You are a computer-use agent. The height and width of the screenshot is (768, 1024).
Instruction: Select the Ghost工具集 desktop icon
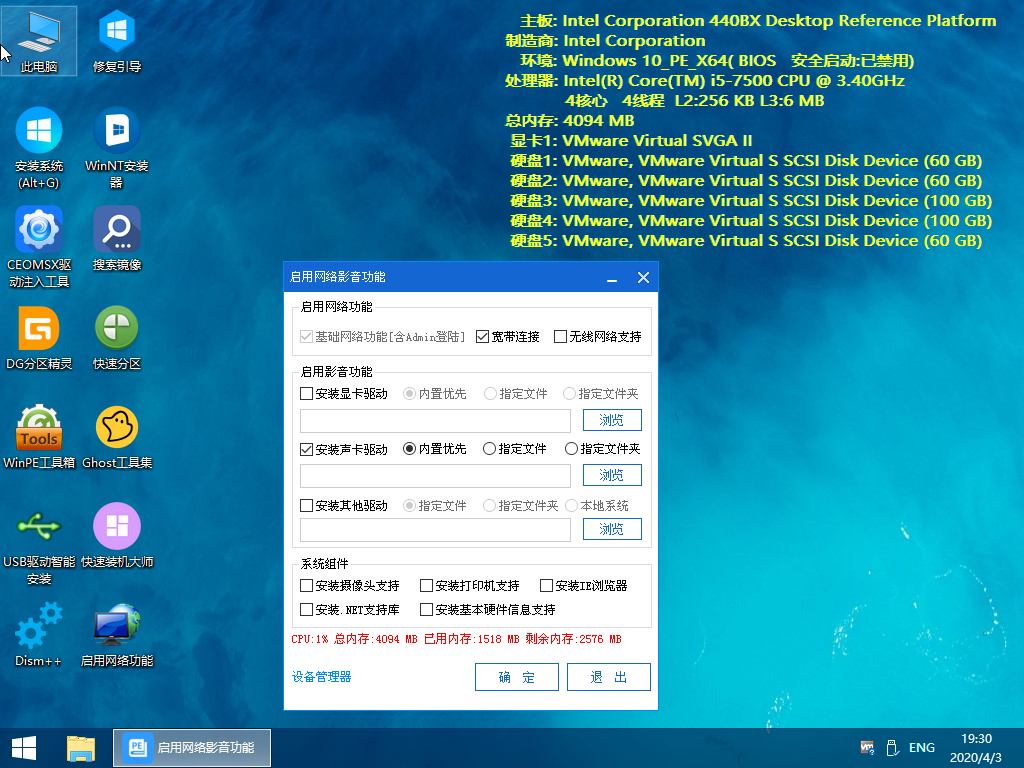(x=117, y=437)
